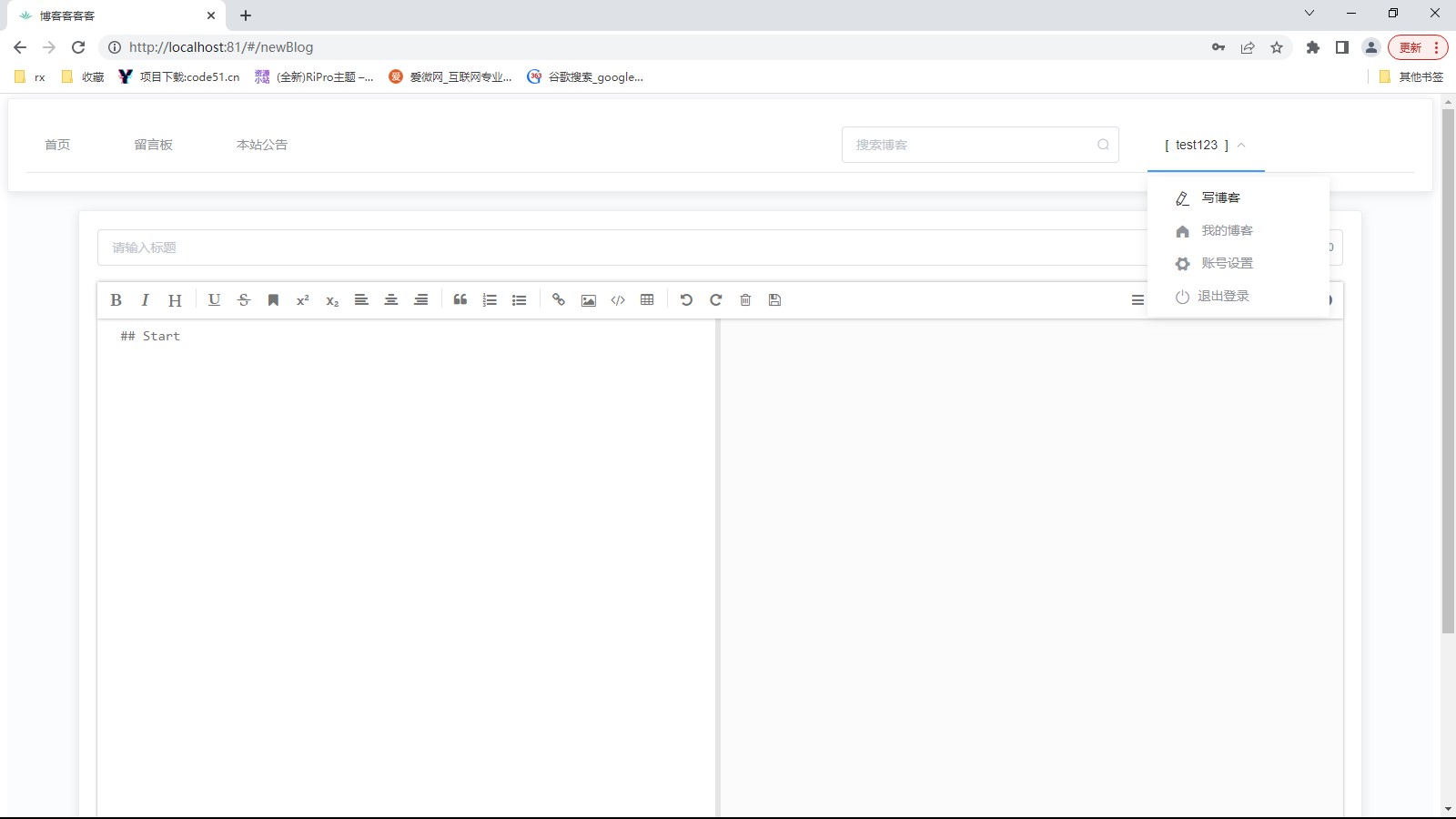Open the editor navigation menu icon
Screen dimensions: 1456x819
click(x=1137, y=300)
